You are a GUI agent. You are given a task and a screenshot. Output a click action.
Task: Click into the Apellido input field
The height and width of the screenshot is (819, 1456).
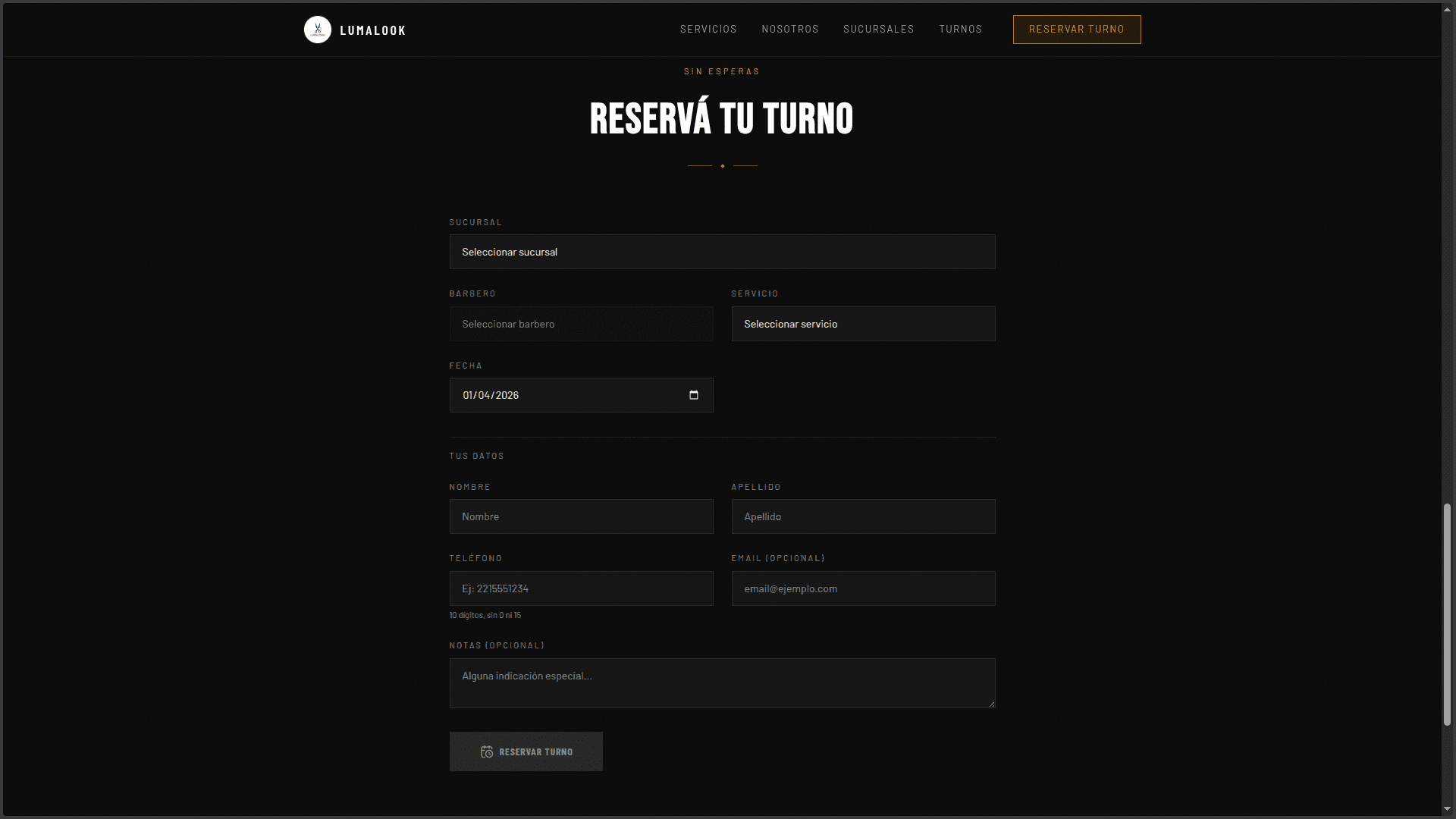tap(863, 516)
